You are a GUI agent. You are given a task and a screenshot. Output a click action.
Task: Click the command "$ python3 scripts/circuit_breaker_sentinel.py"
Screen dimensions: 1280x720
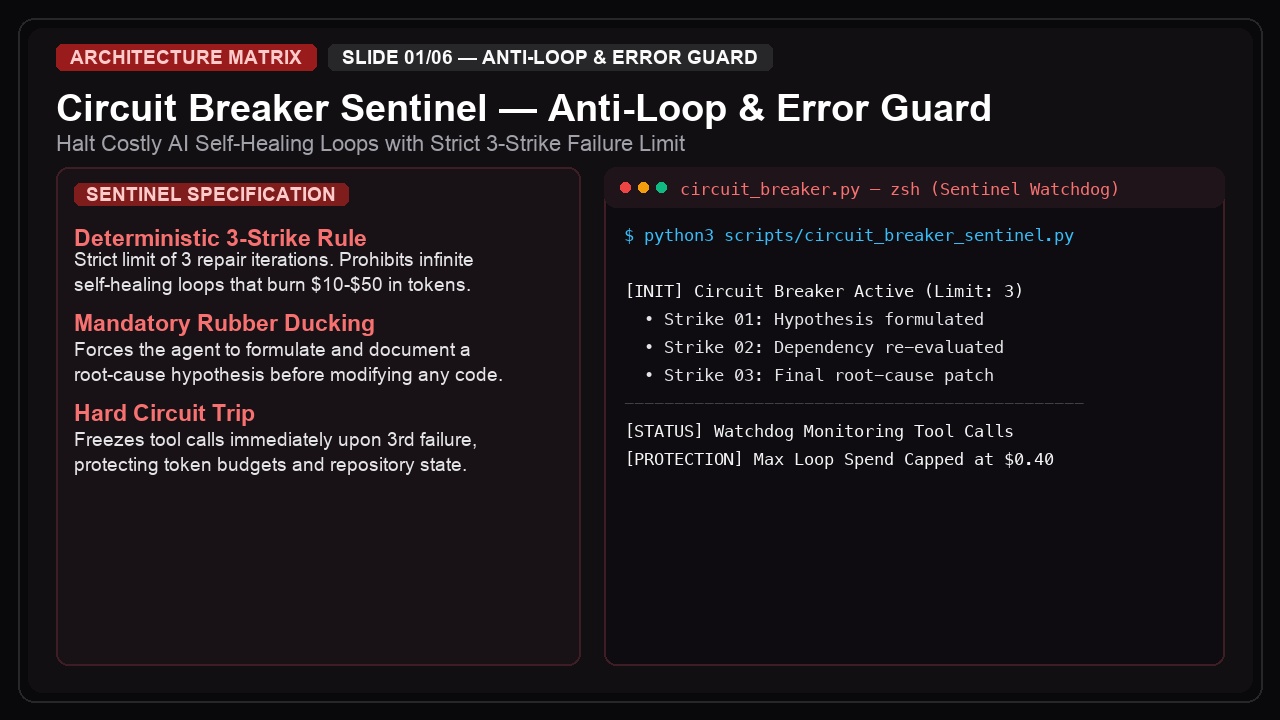tap(849, 236)
